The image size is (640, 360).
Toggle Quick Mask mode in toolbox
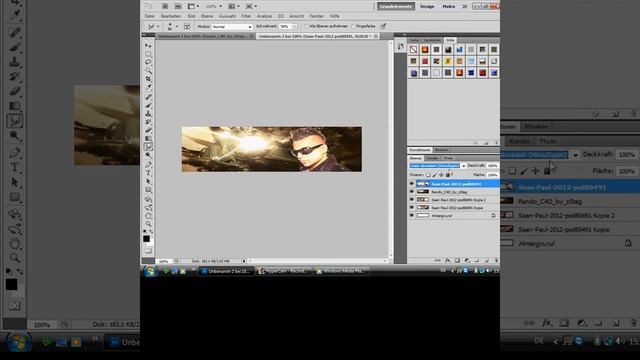[148, 251]
